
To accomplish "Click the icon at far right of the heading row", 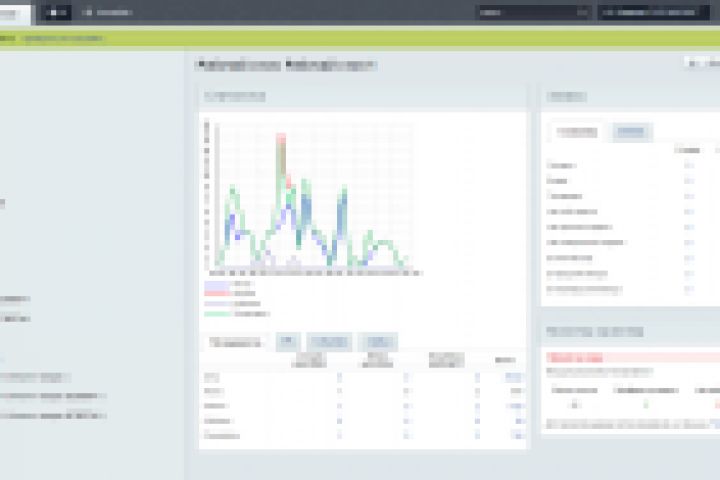I will pyautogui.click(x=693, y=63).
